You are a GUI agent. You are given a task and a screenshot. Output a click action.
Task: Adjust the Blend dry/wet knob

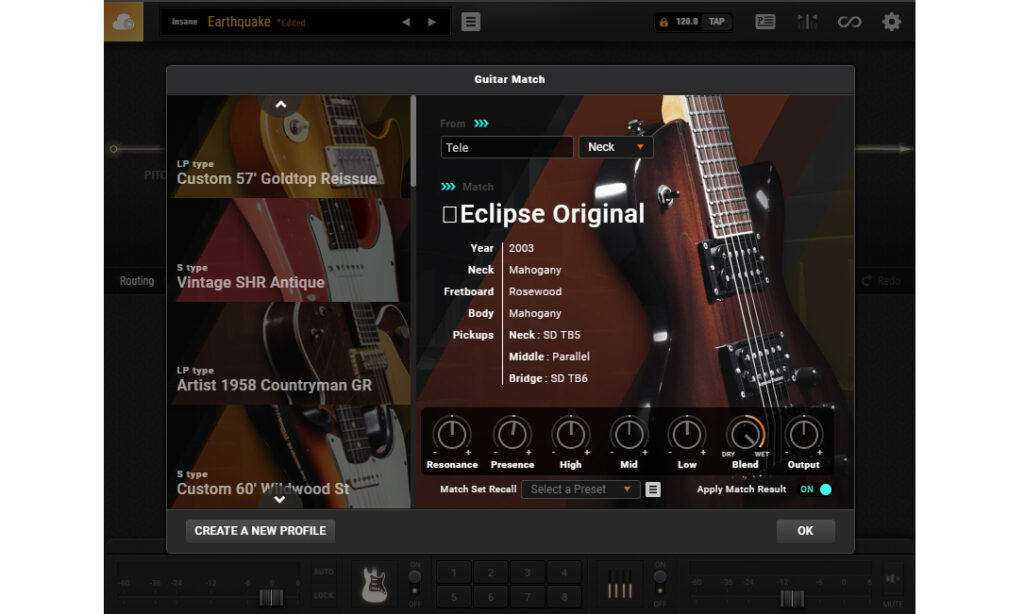tap(745, 434)
